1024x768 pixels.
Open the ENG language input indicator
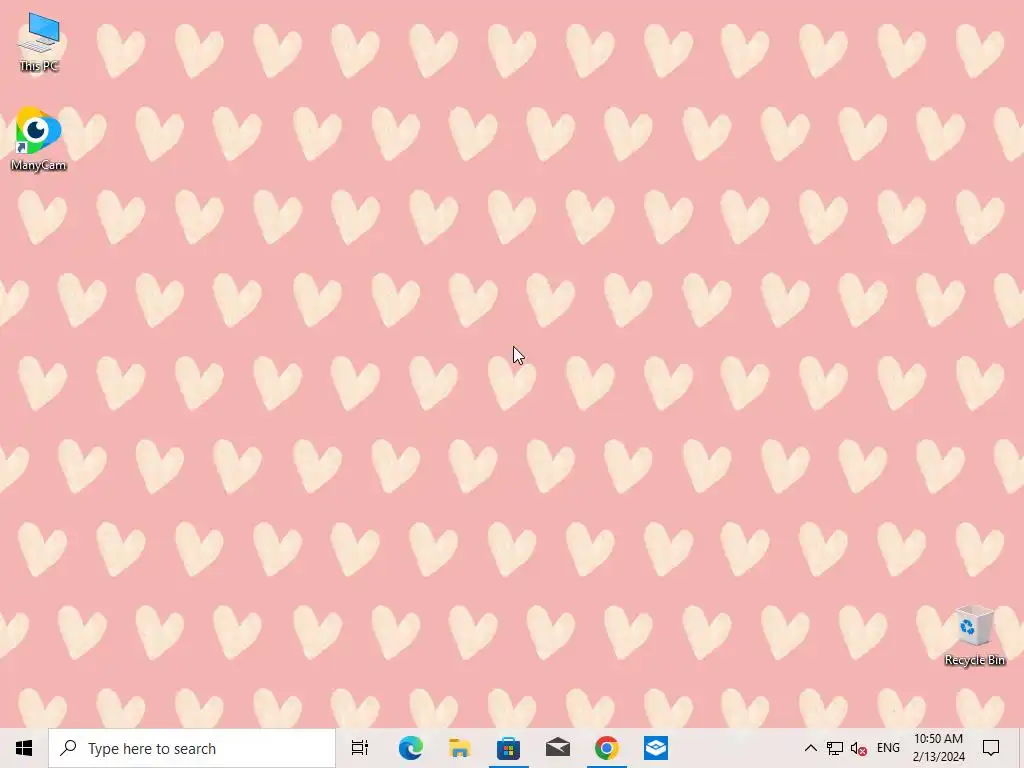(x=888, y=748)
